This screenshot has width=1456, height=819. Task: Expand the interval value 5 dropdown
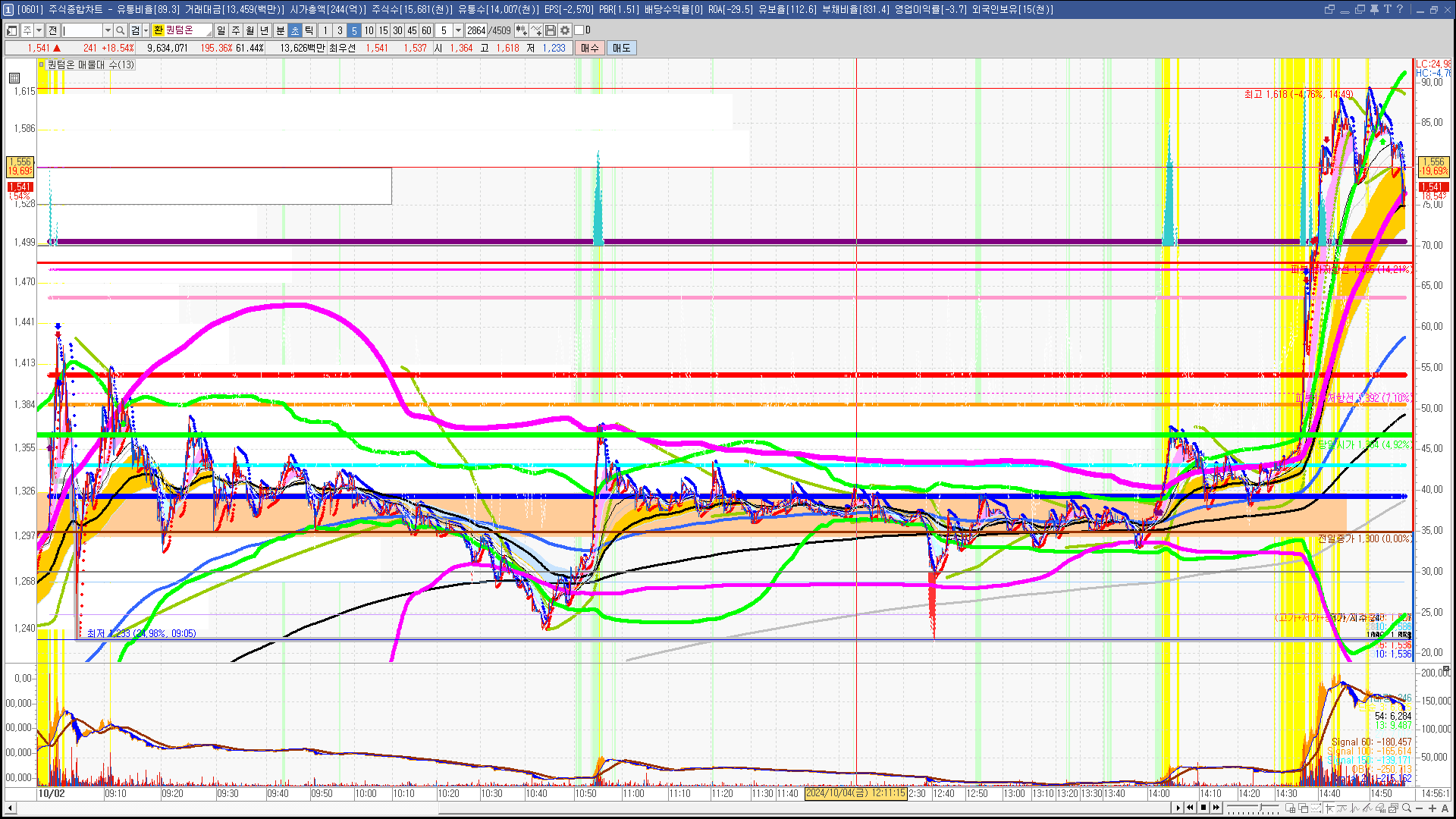click(x=458, y=30)
